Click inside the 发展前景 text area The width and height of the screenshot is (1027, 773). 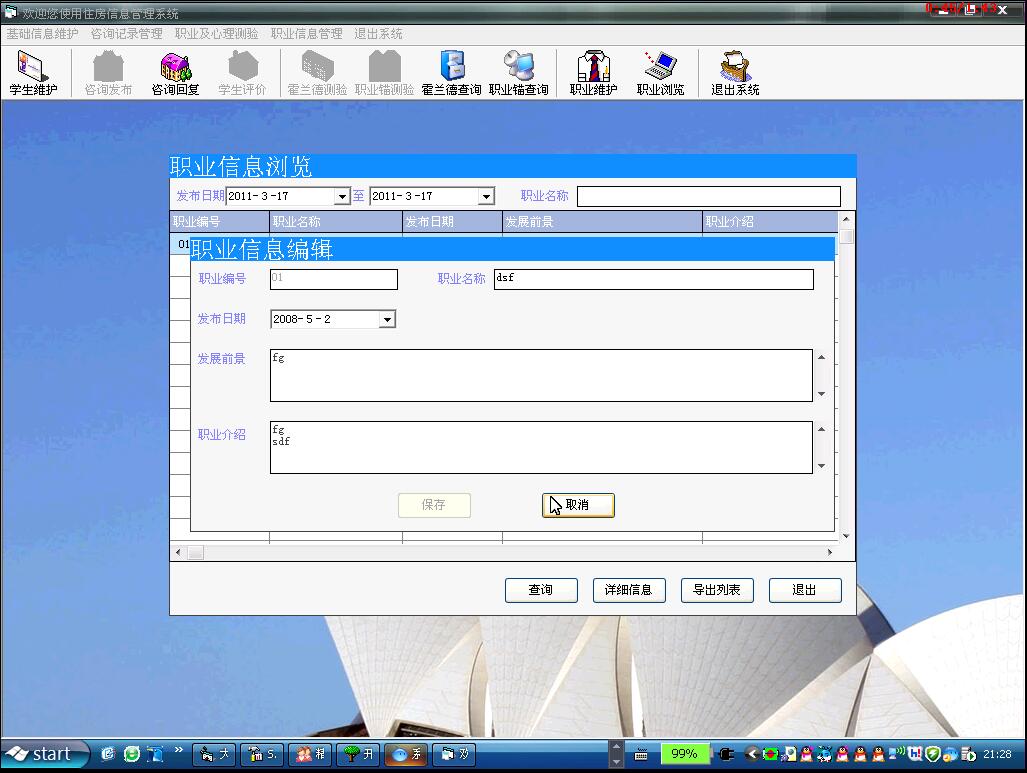coord(541,375)
